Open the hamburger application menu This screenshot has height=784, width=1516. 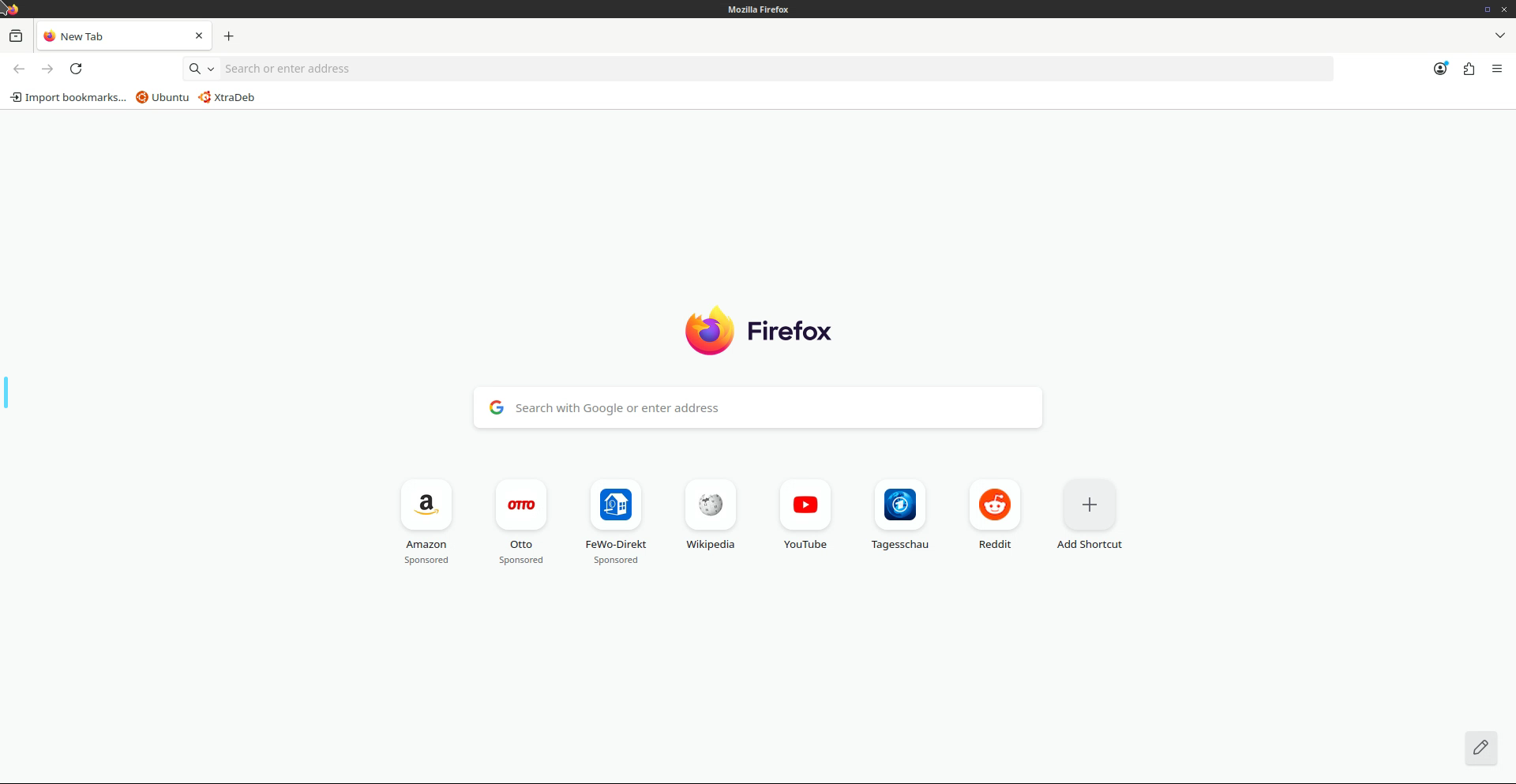coord(1497,69)
